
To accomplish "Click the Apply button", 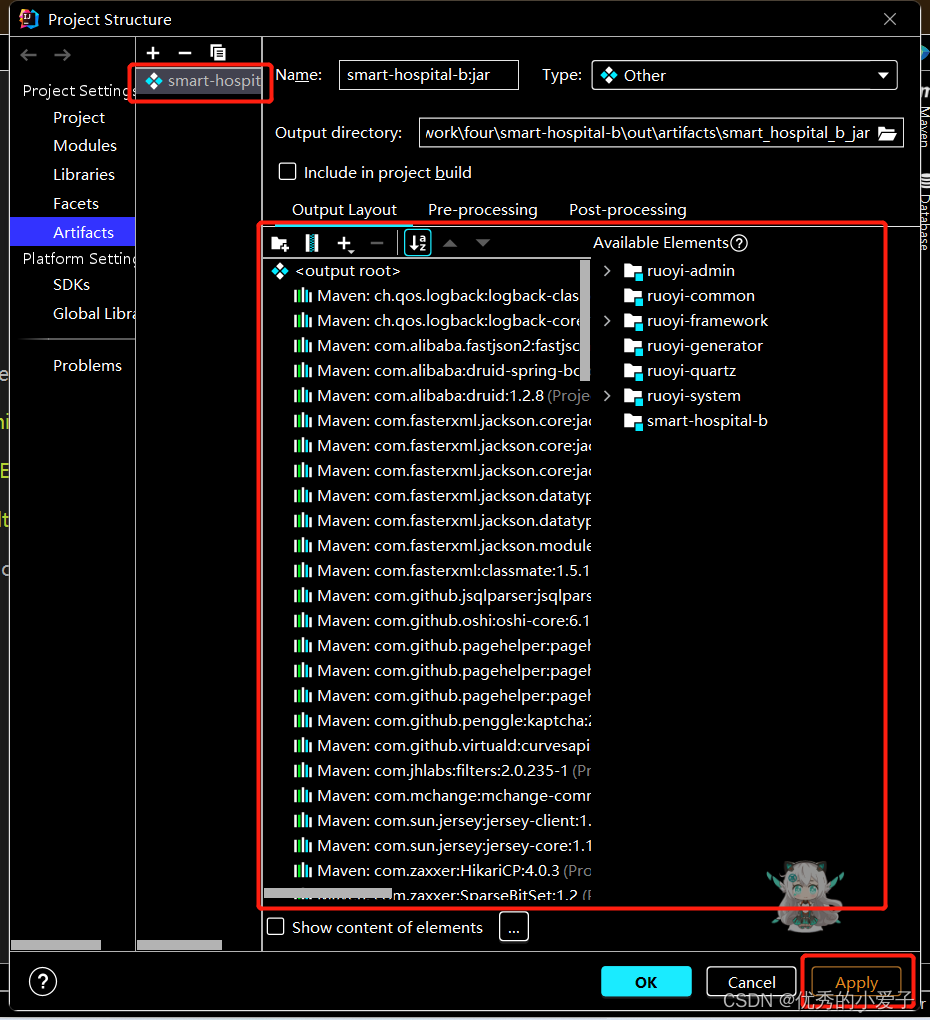I will 857,982.
